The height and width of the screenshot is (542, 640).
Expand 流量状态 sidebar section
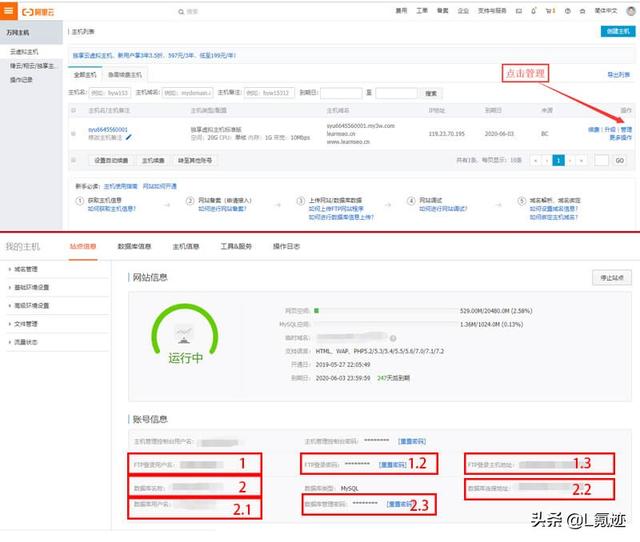tap(26, 342)
